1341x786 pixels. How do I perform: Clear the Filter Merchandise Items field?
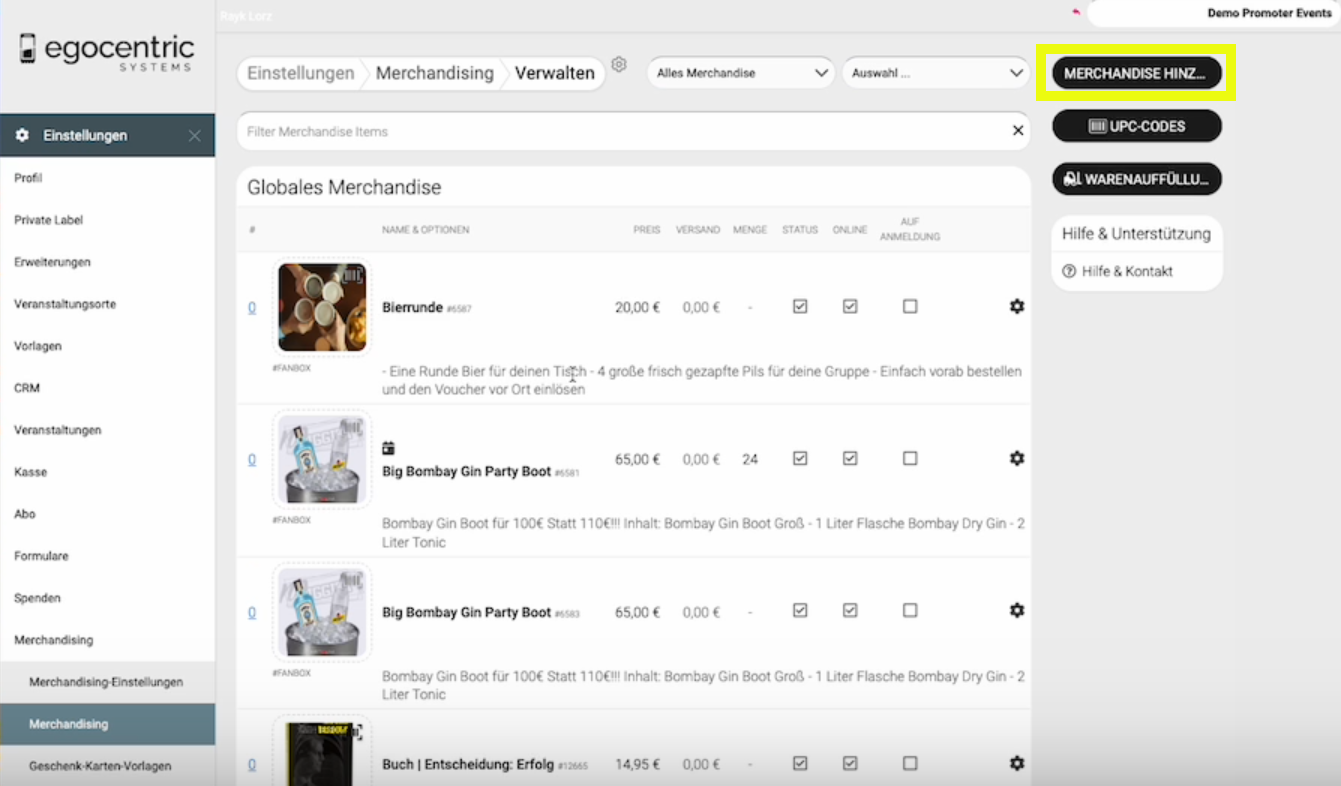point(1018,131)
